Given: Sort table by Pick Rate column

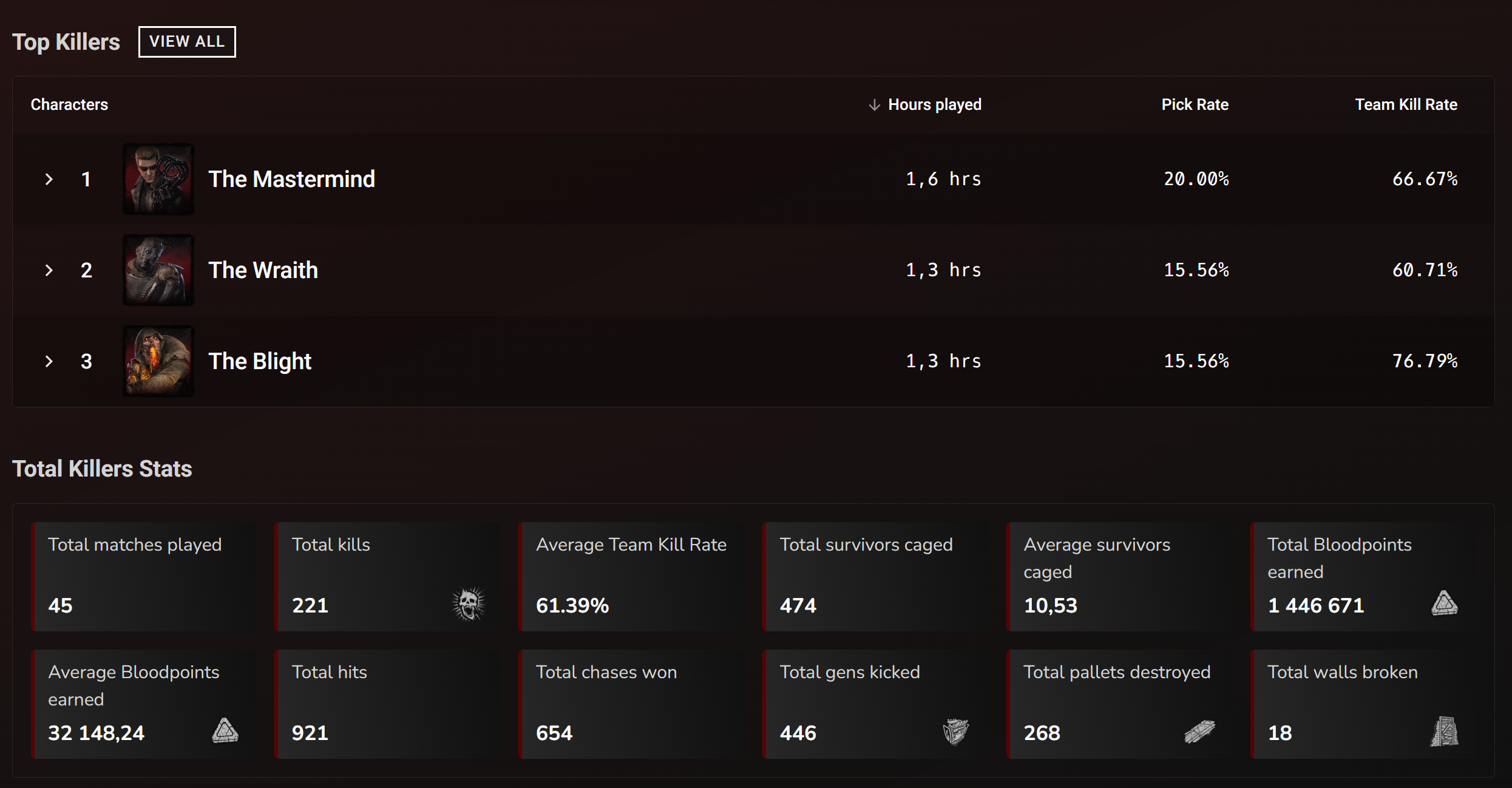Looking at the screenshot, I should [x=1193, y=104].
